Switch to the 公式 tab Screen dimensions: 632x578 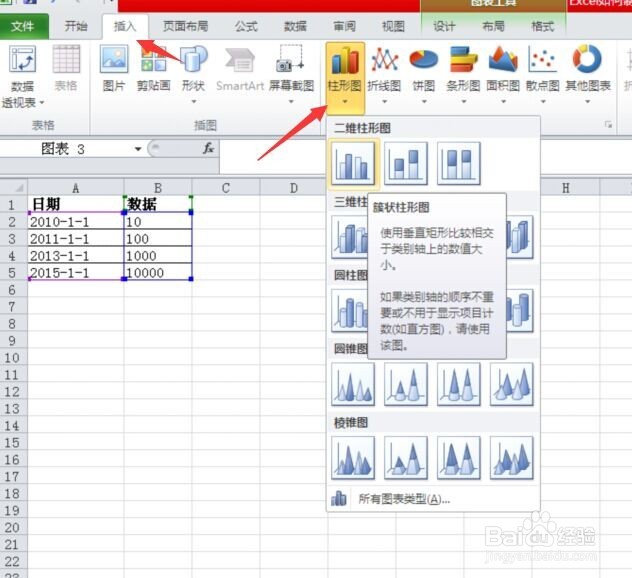(246, 27)
